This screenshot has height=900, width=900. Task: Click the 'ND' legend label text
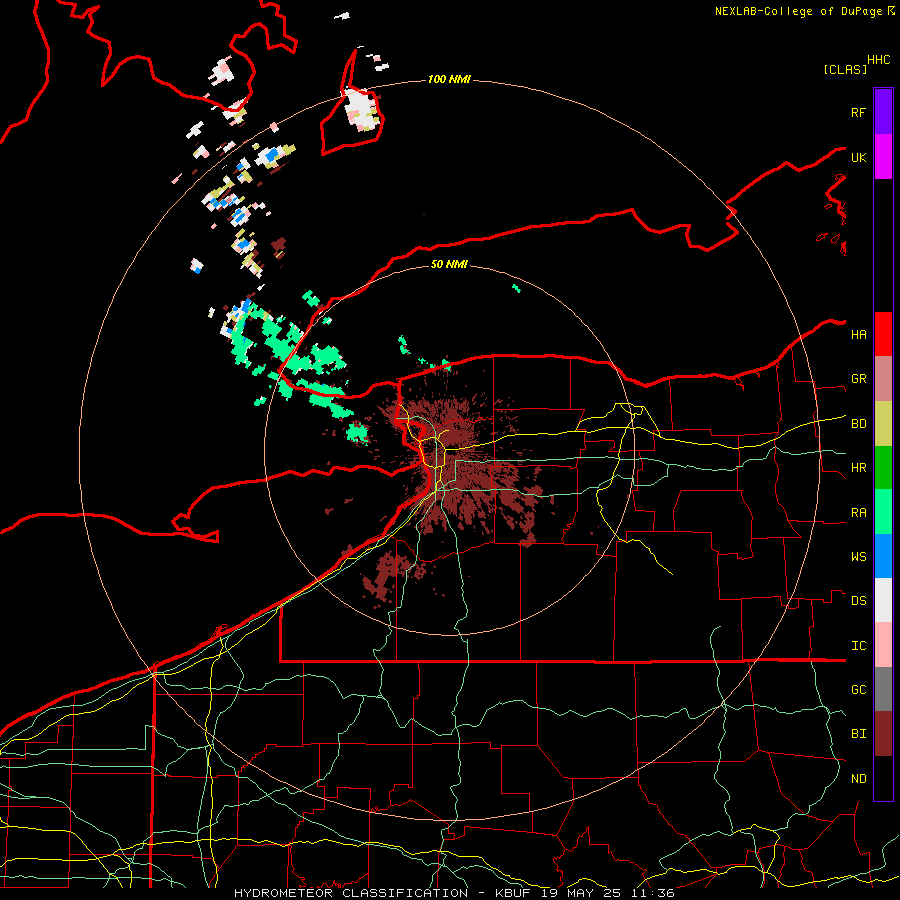pyautogui.click(x=858, y=779)
